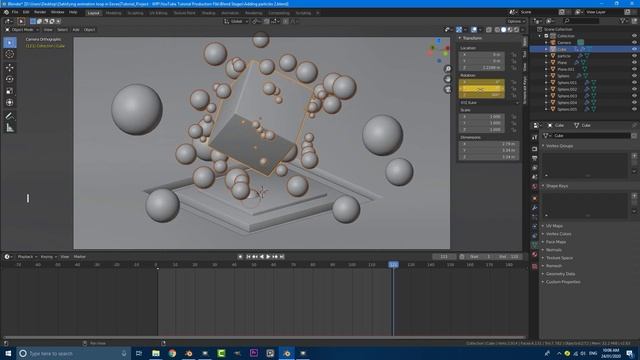Click the viewport pan hand icon

tap(448, 79)
